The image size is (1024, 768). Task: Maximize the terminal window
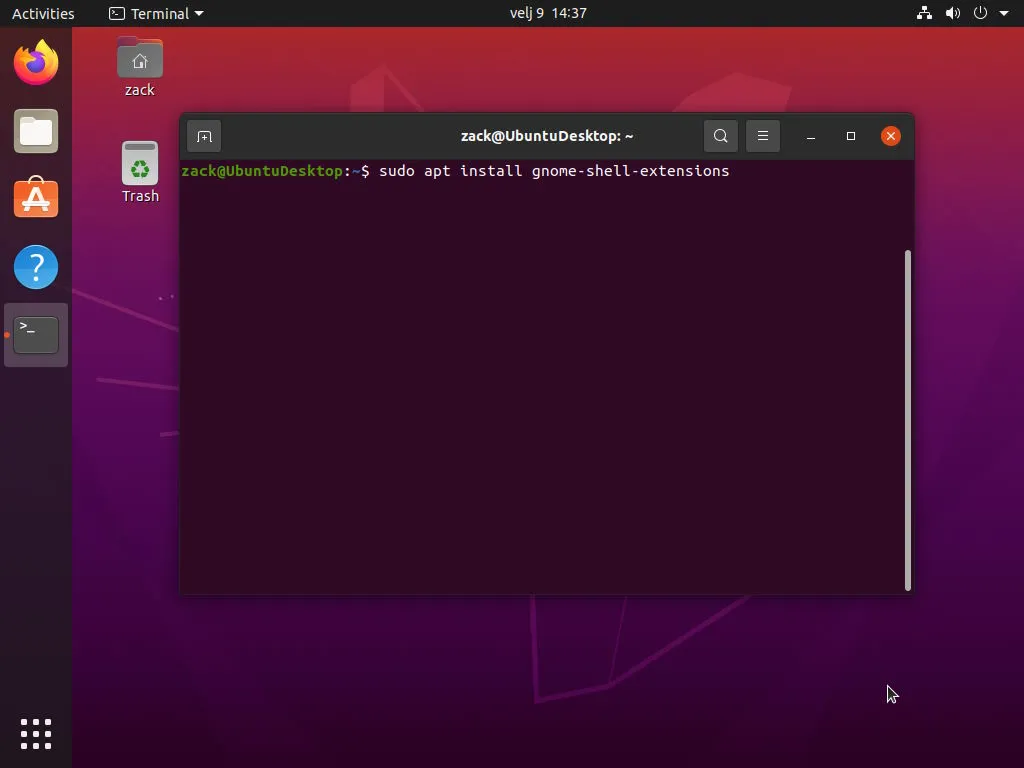[850, 136]
